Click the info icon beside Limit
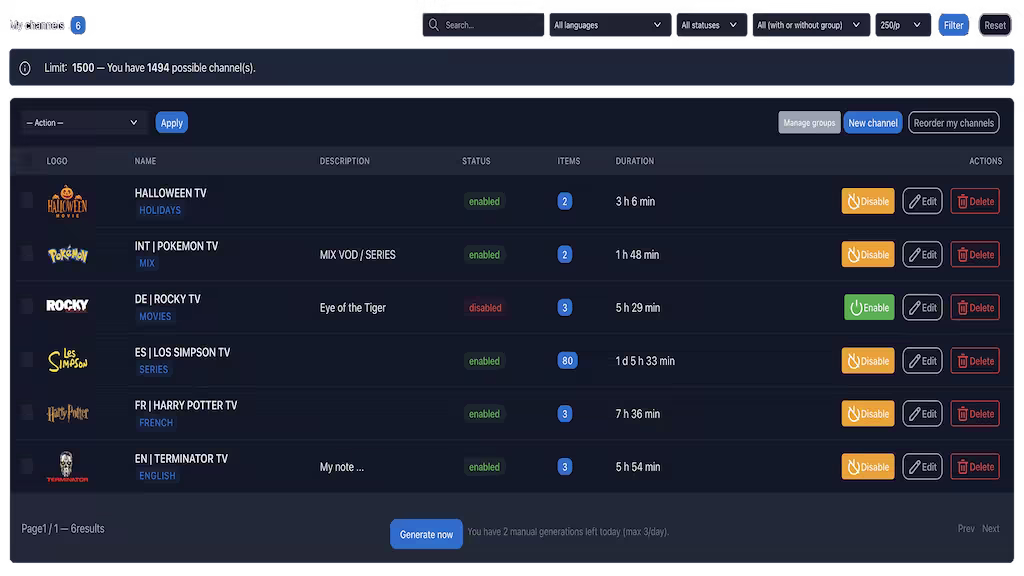 pyautogui.click(x=25, y=68)
